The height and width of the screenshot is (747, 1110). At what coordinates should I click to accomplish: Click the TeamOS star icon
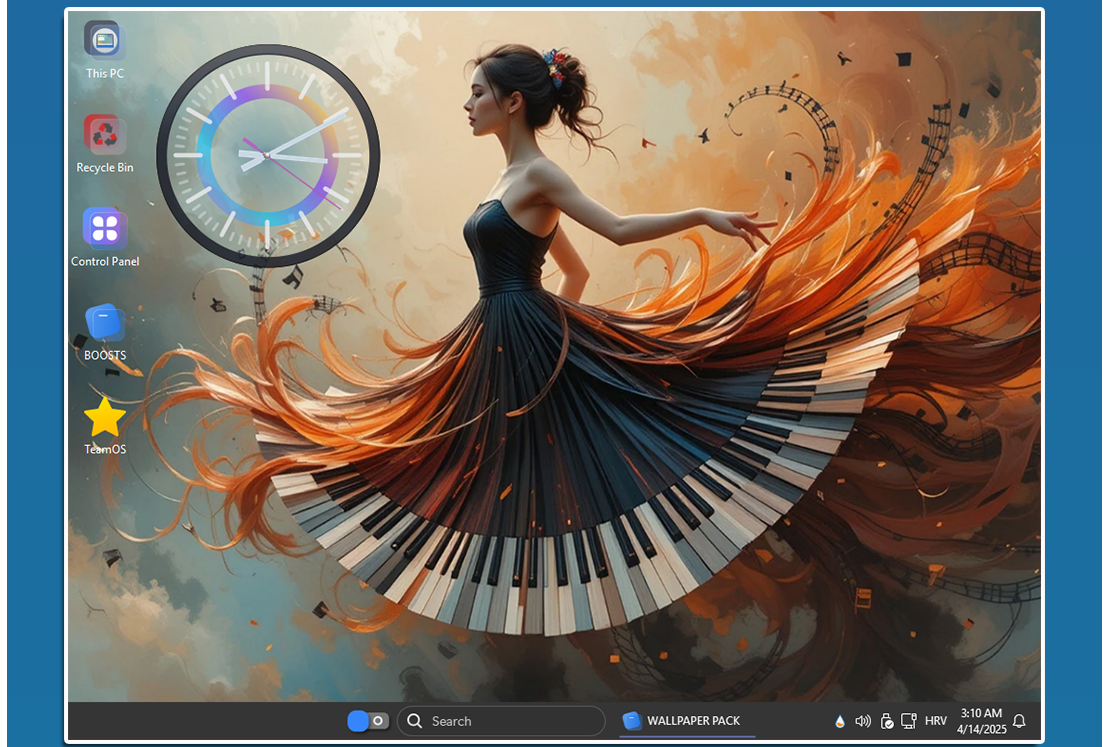click(x=104, y=417)
